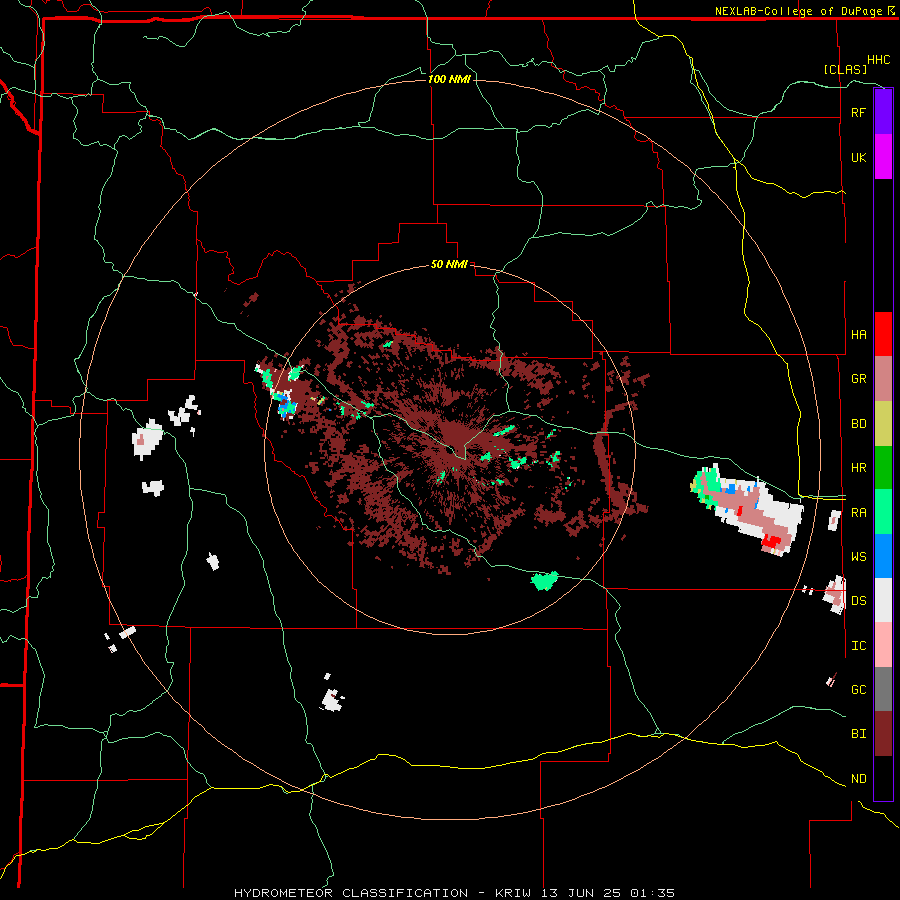Click the BD legend label
Image resolution: width=900 pixels, height=900 pixels.
click(x=858, y=424)
